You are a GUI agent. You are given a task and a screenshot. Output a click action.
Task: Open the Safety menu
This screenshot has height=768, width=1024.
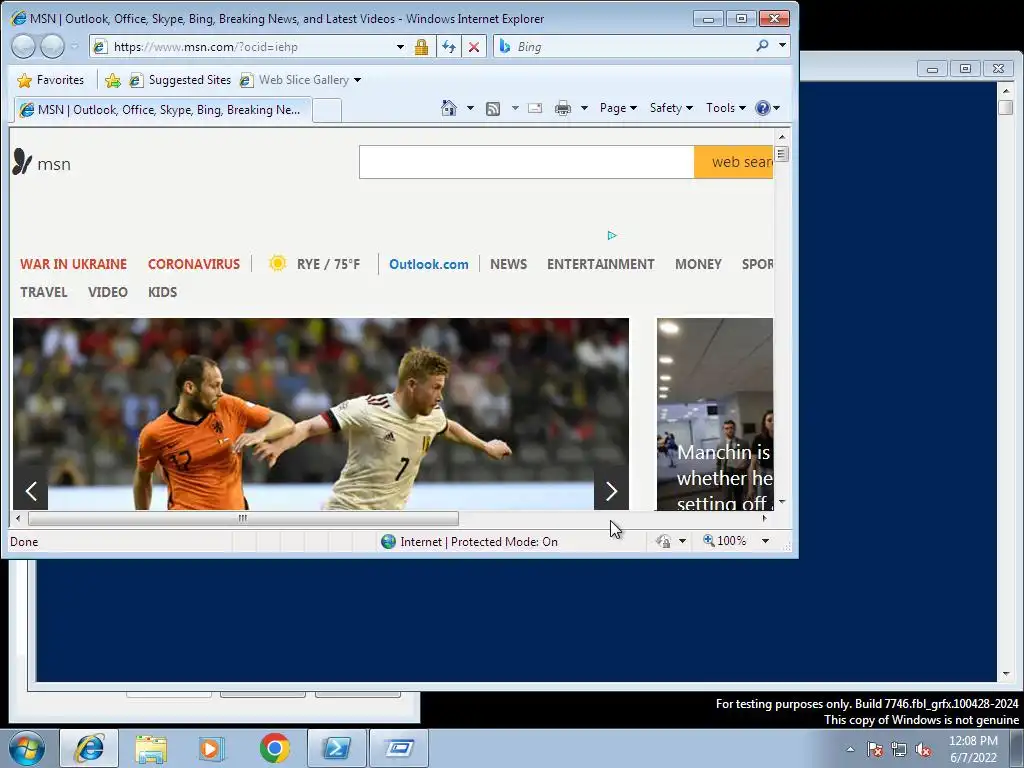coord(671,108)
